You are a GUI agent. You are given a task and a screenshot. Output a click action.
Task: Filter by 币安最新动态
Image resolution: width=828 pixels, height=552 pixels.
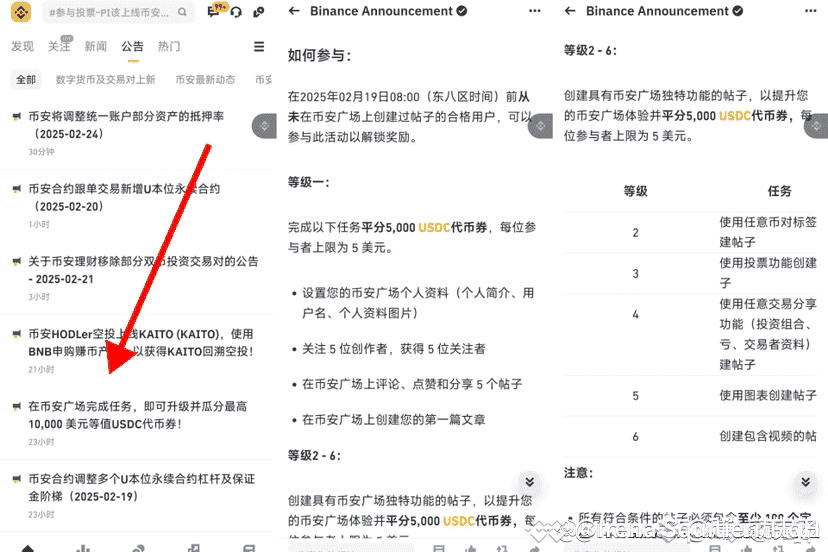[x=205, y=80]
